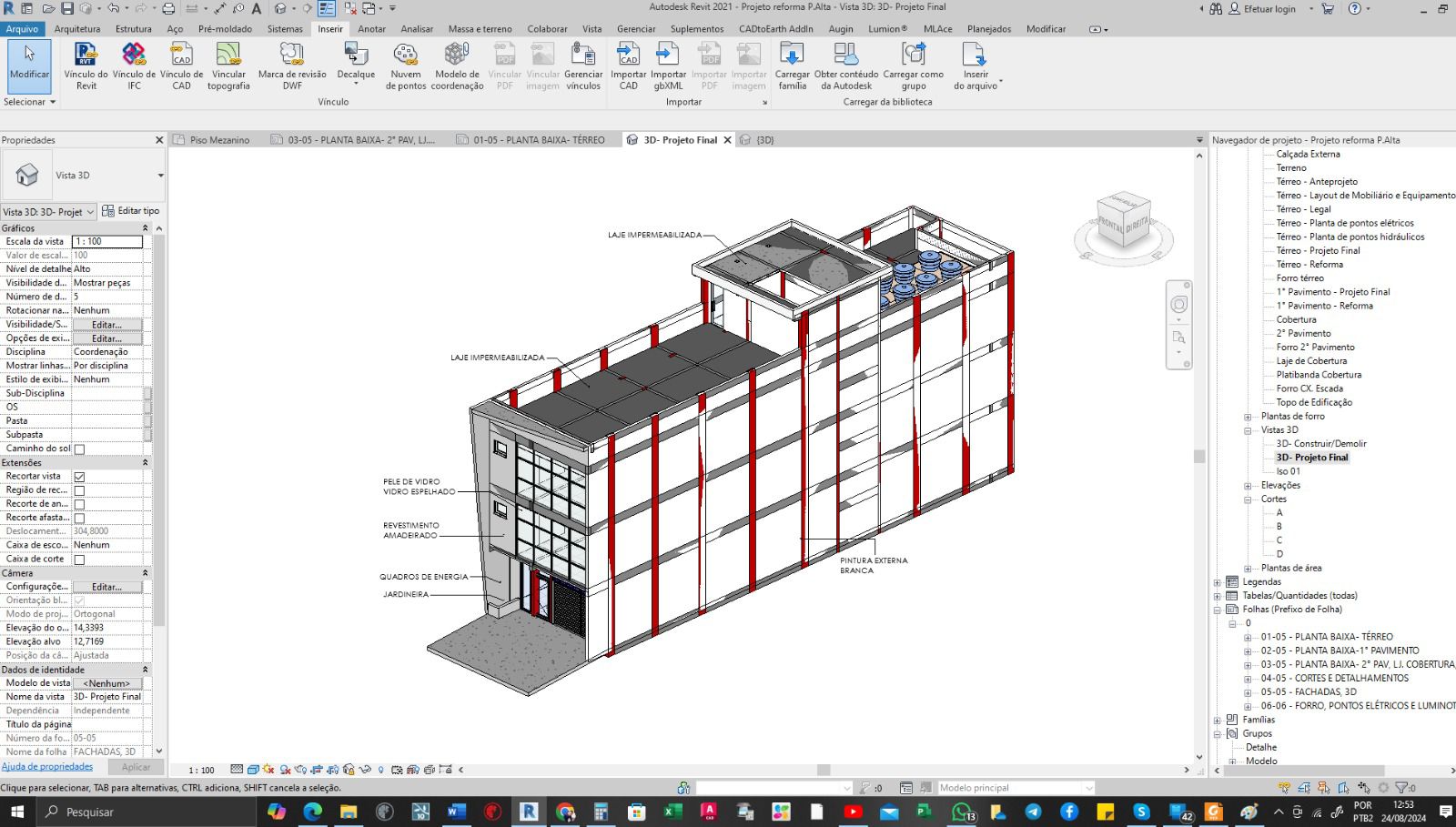
Task: Collapse the Vistas 3D tree node
Action: click(1249, 430)
